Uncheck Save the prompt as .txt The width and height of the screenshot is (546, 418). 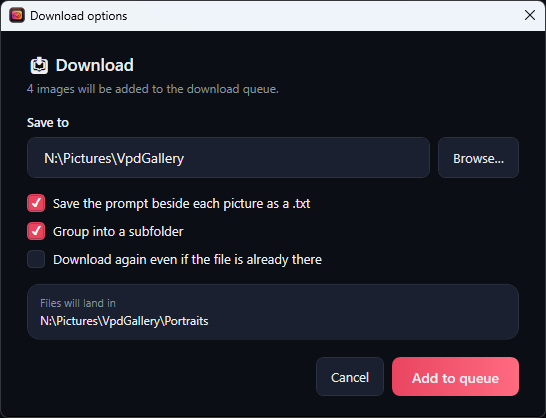pyautogui.click(x=36, y=203)
